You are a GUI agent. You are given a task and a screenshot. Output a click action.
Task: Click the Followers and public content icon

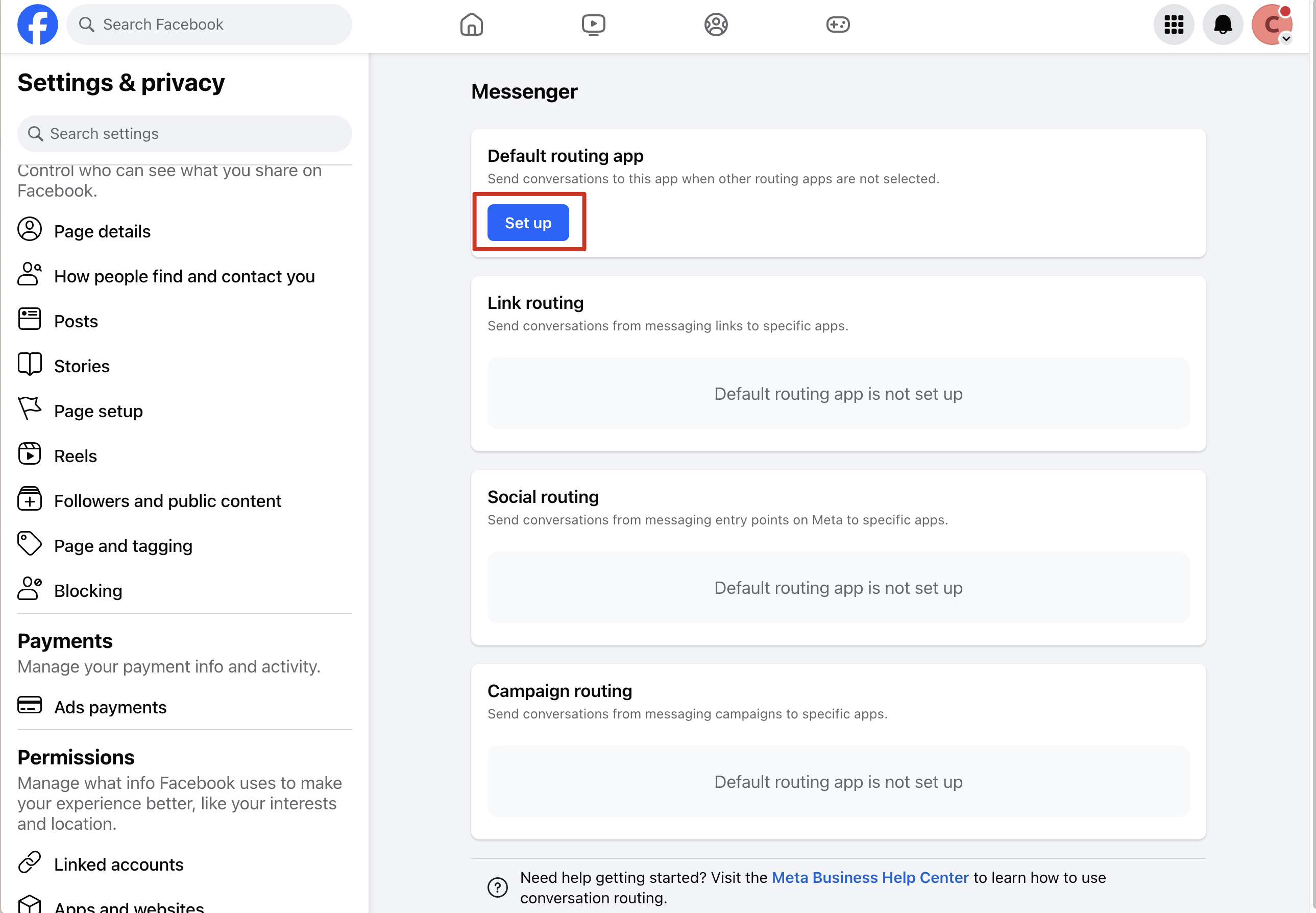[x=30, y=499]
